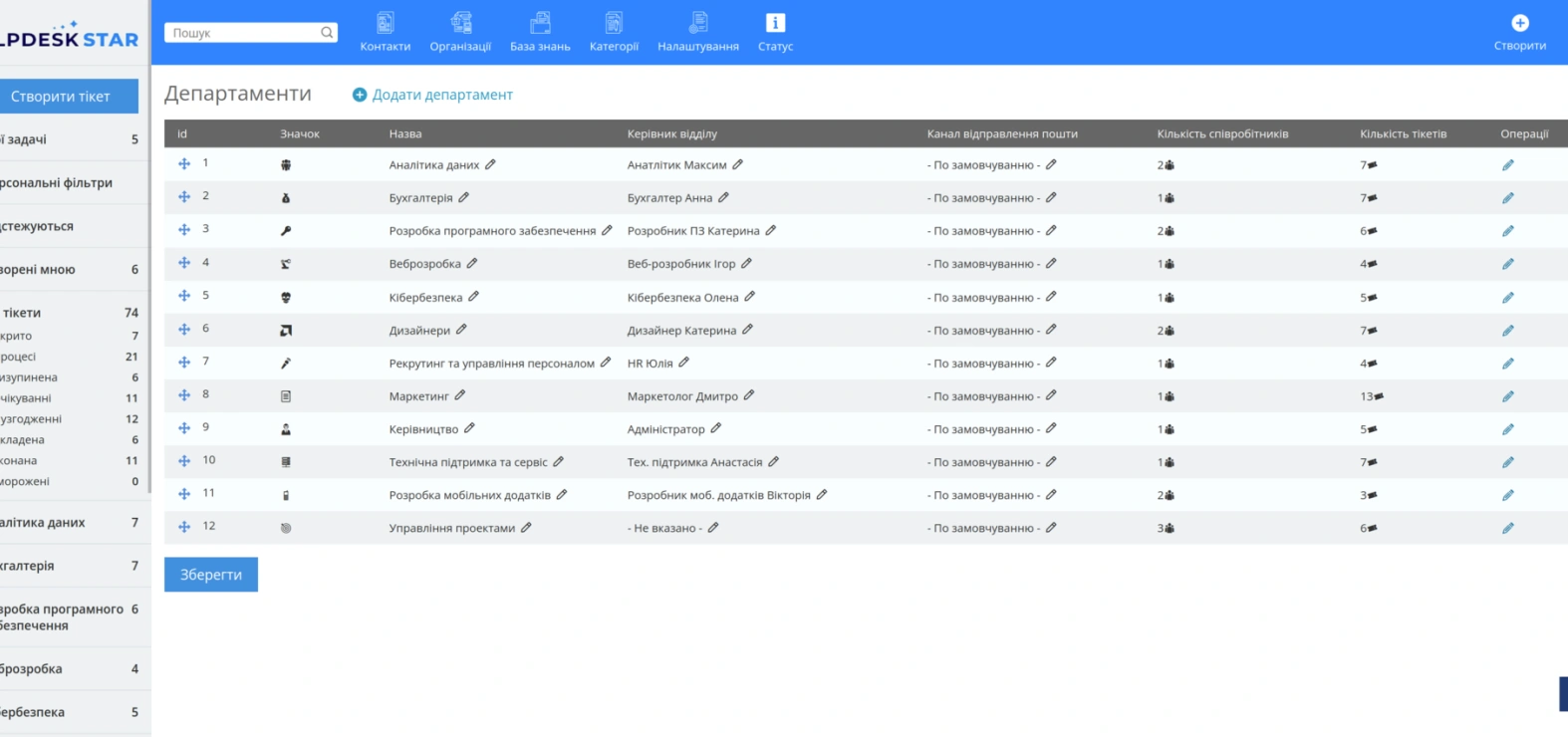Click Тех. підтримка Анастасія cell

pos(695,462)
